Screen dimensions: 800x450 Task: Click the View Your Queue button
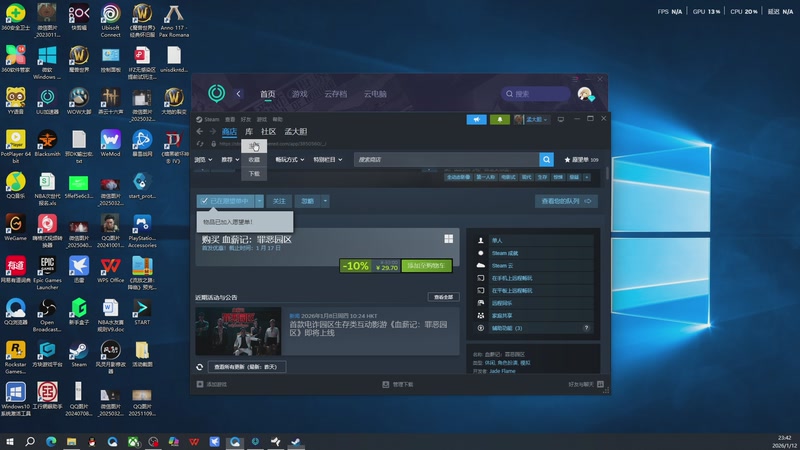point(566,201)
